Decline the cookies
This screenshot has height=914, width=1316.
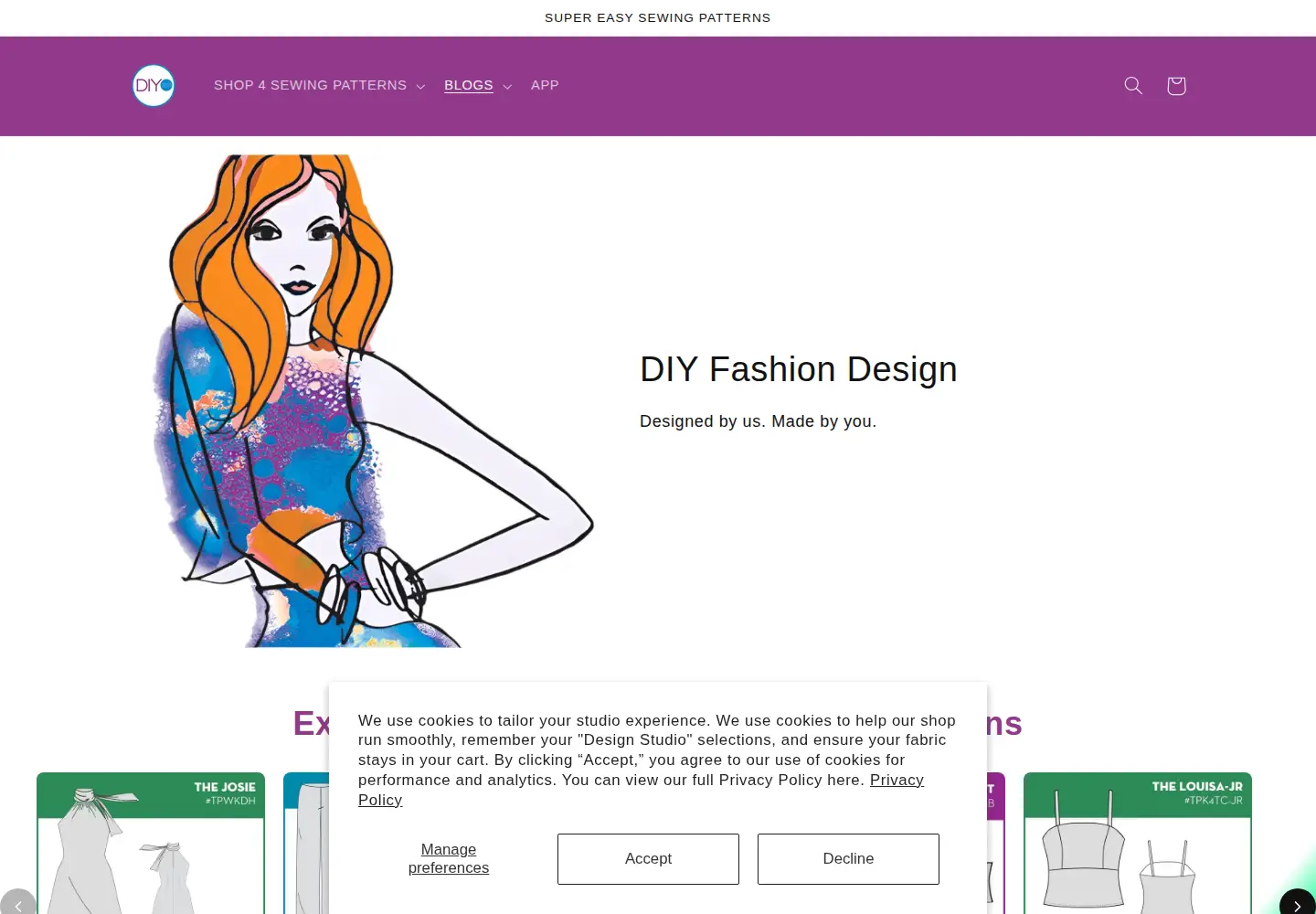click(x=848, y=859)
